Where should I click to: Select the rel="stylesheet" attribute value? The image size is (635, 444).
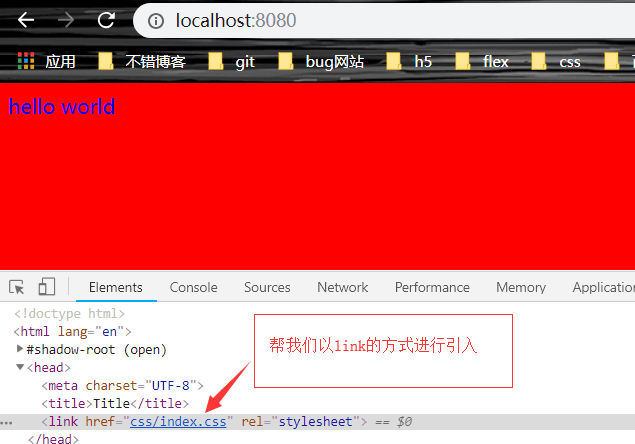click(315, 421)
